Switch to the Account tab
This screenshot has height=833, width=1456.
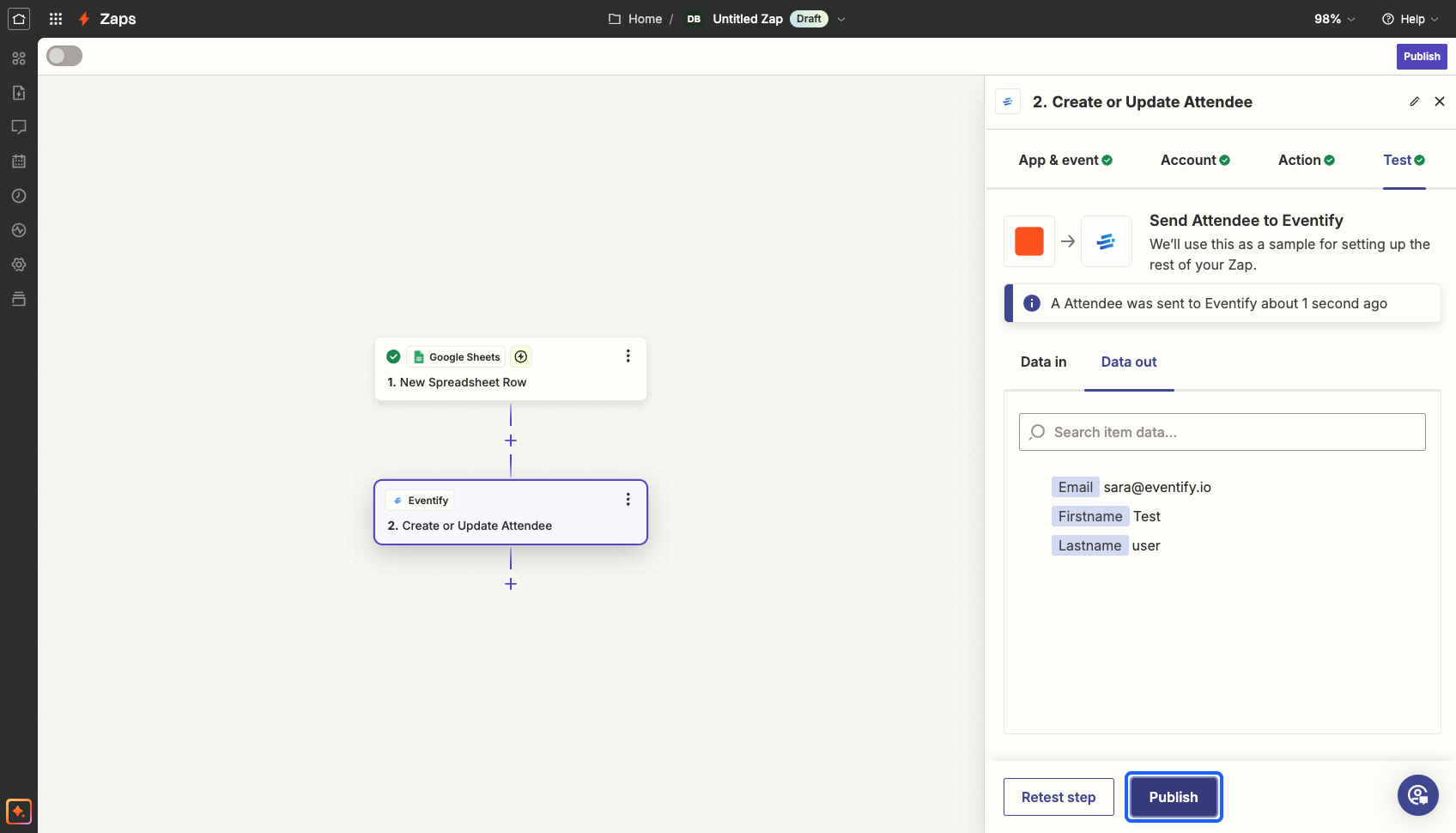coord(1195,160)
